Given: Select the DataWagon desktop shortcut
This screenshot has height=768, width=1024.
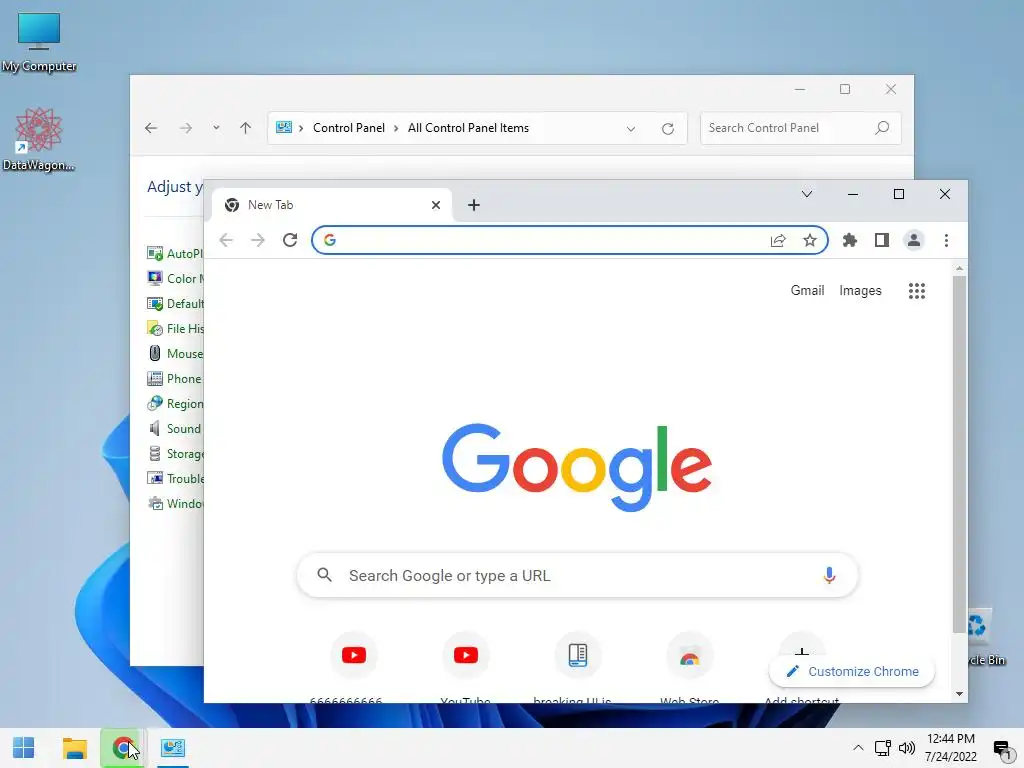Looking at the screenshot, I should [x=39, y=139].
